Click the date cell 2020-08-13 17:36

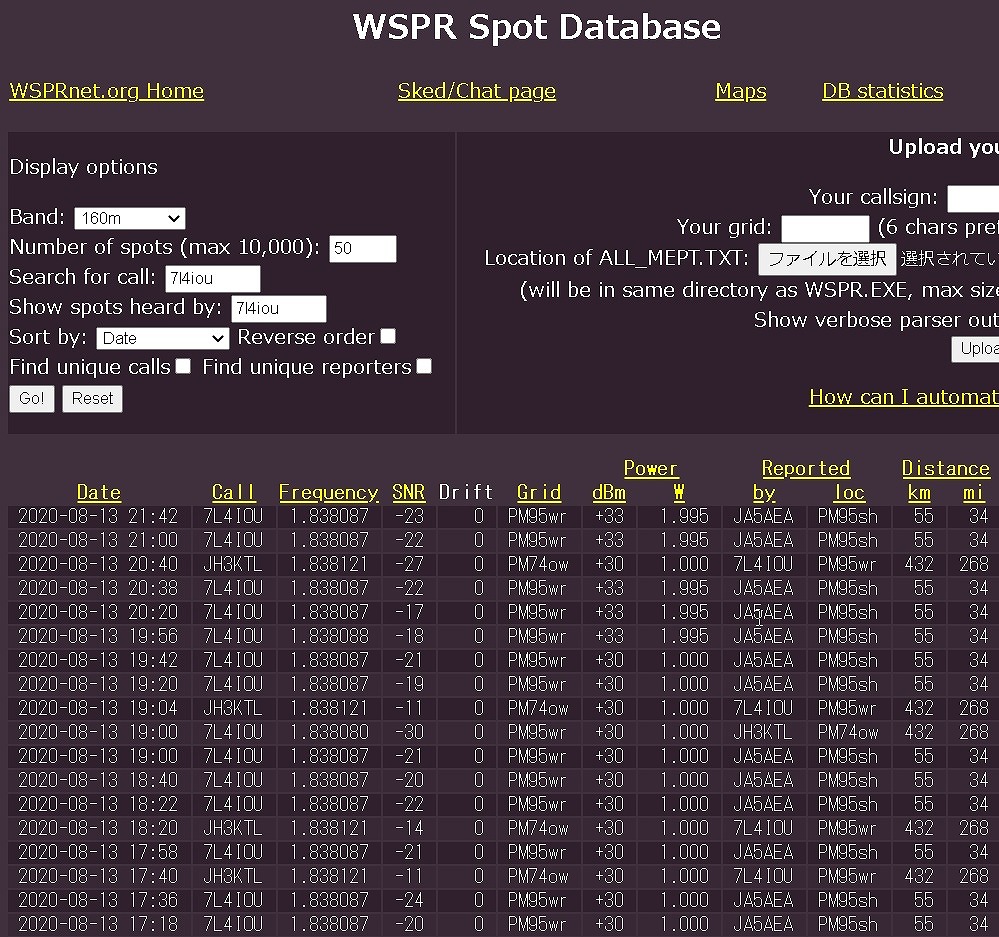click(98, 900)
